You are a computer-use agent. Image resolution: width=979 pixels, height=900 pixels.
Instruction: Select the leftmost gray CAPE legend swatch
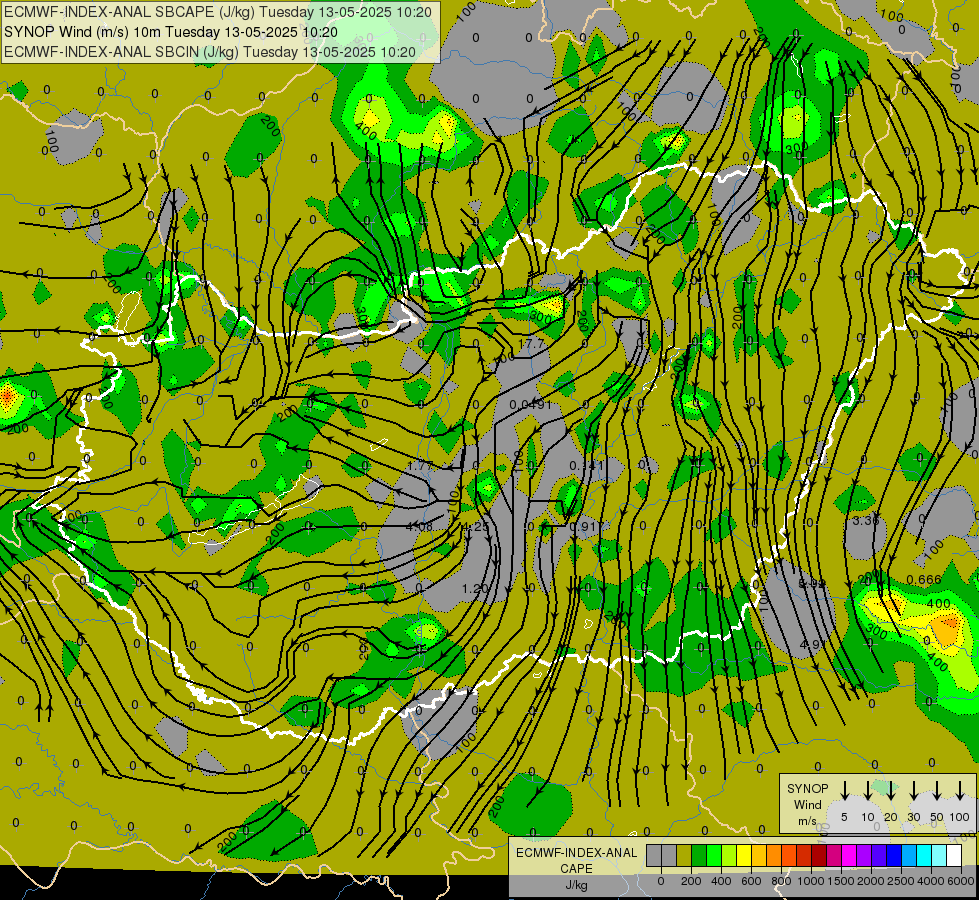654,855
